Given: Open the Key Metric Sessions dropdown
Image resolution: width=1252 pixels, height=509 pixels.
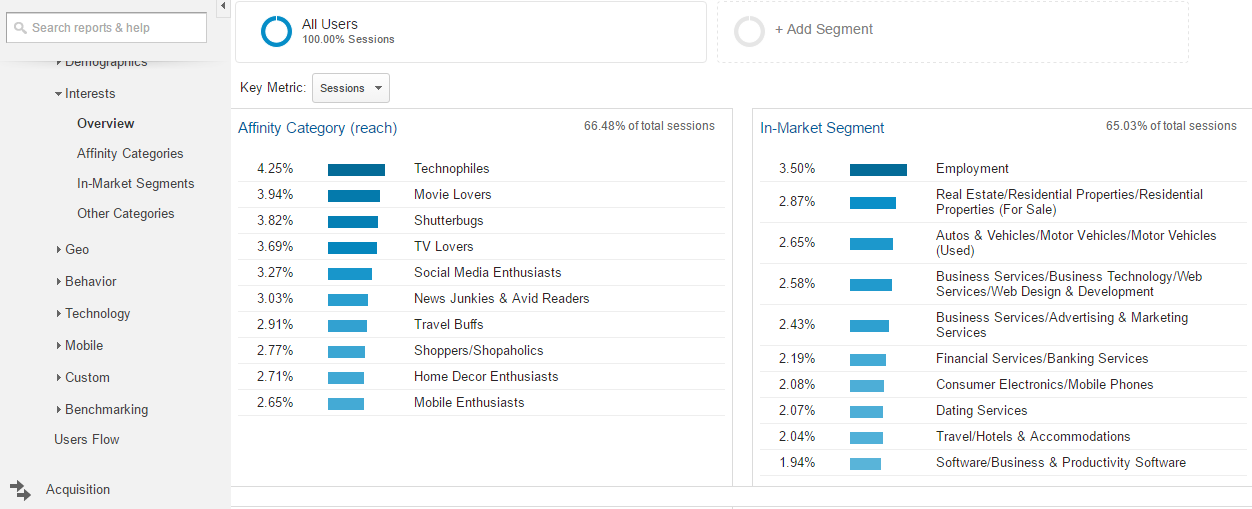Looking at the screenshot, I should pos(351,88).
